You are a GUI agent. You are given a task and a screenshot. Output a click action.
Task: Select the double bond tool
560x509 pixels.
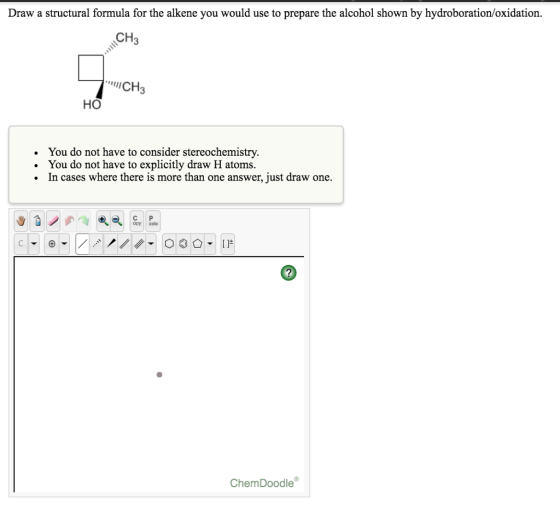pos(125,244)
